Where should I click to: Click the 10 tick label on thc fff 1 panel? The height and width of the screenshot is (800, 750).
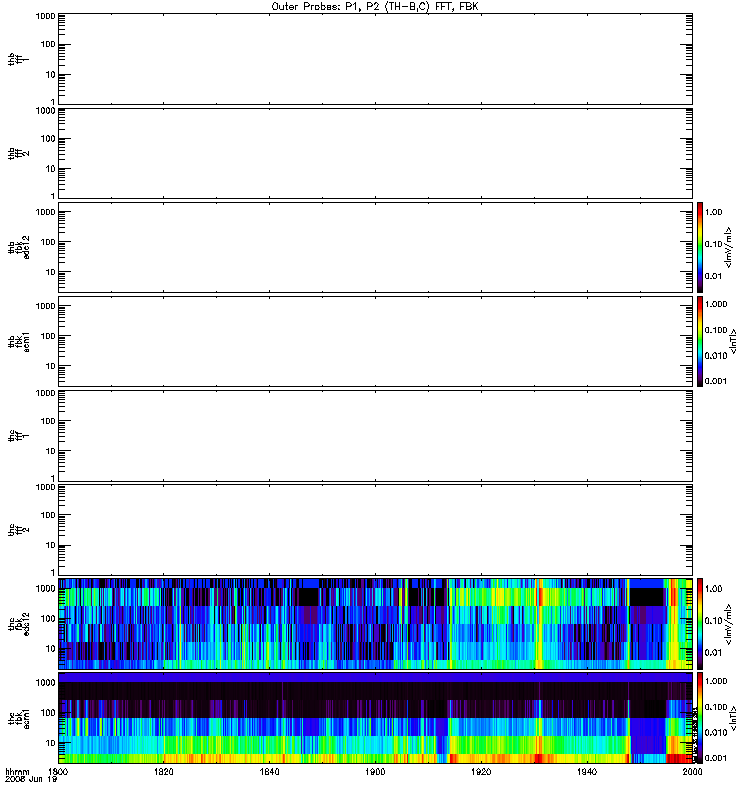[51, 451]
